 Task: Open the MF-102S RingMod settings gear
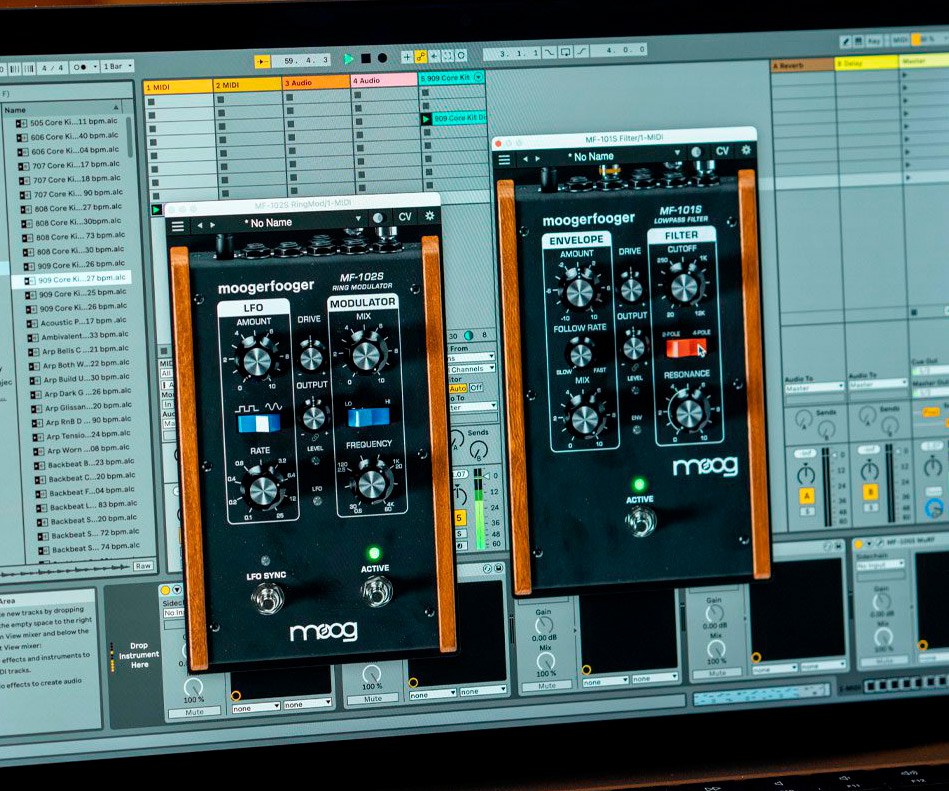point(430,215)
